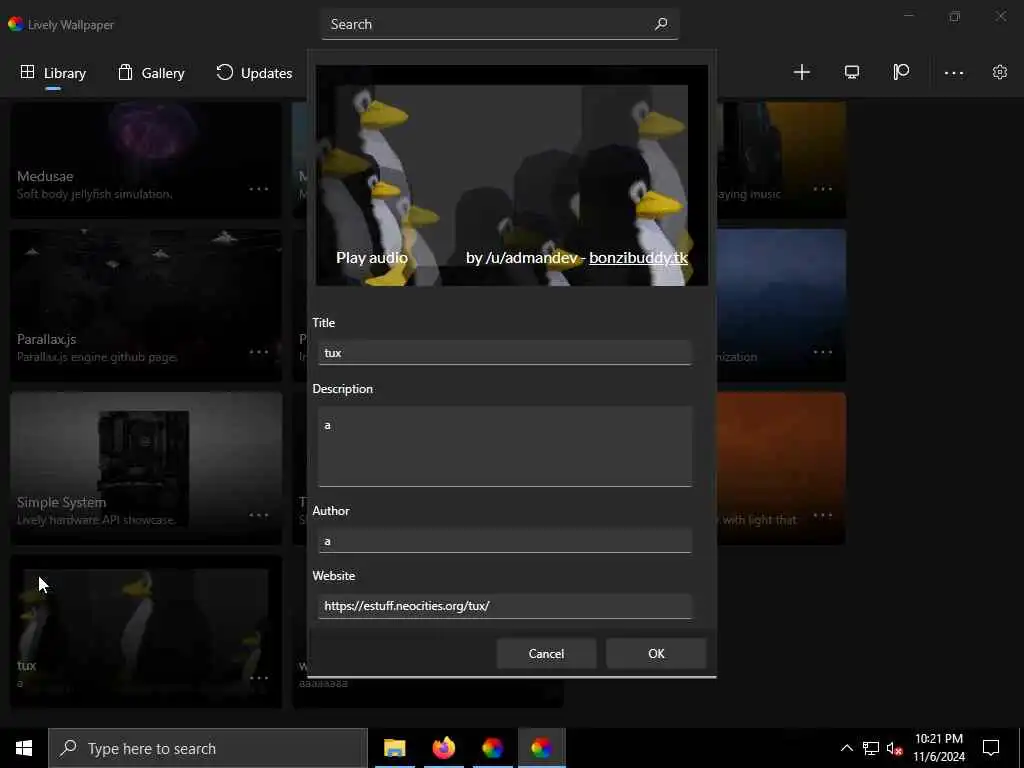1024x768 pixels.
Task: Open Lively settings gear icon
Action: pos(1000,72)
